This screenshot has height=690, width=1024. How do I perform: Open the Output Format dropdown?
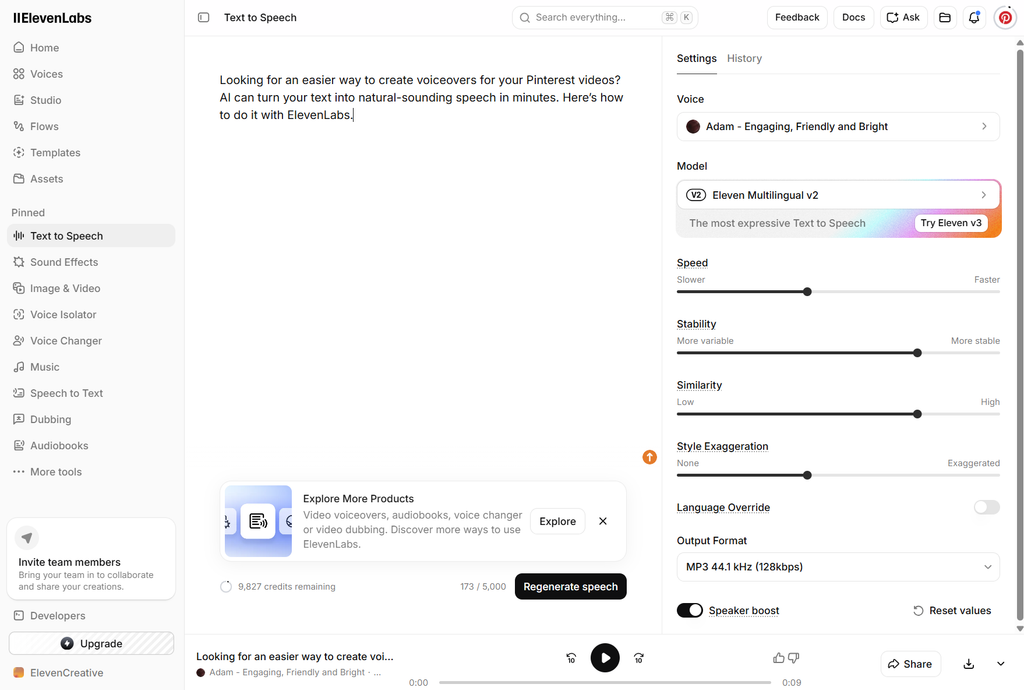click(x=838, y=567)
